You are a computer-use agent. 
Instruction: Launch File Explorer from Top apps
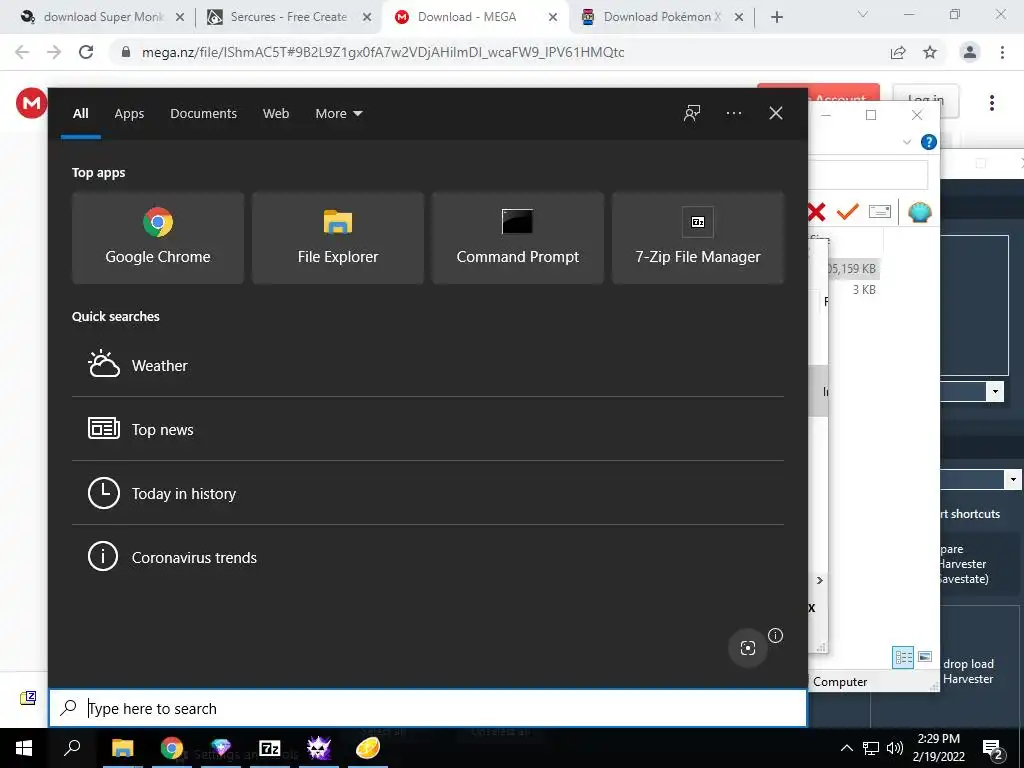338,238
